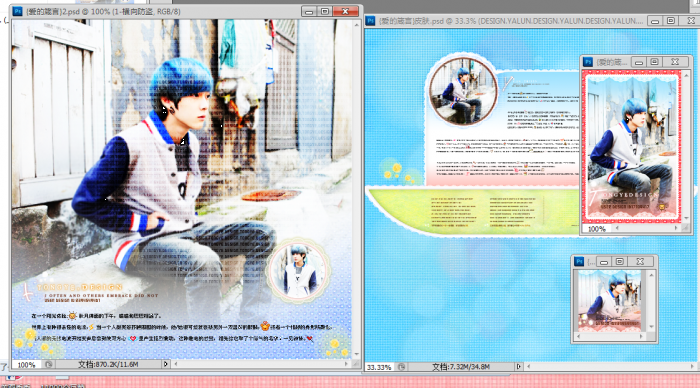
Task: Click the Ps icon of the 100% document window
Action: click(x=17, y=11)
